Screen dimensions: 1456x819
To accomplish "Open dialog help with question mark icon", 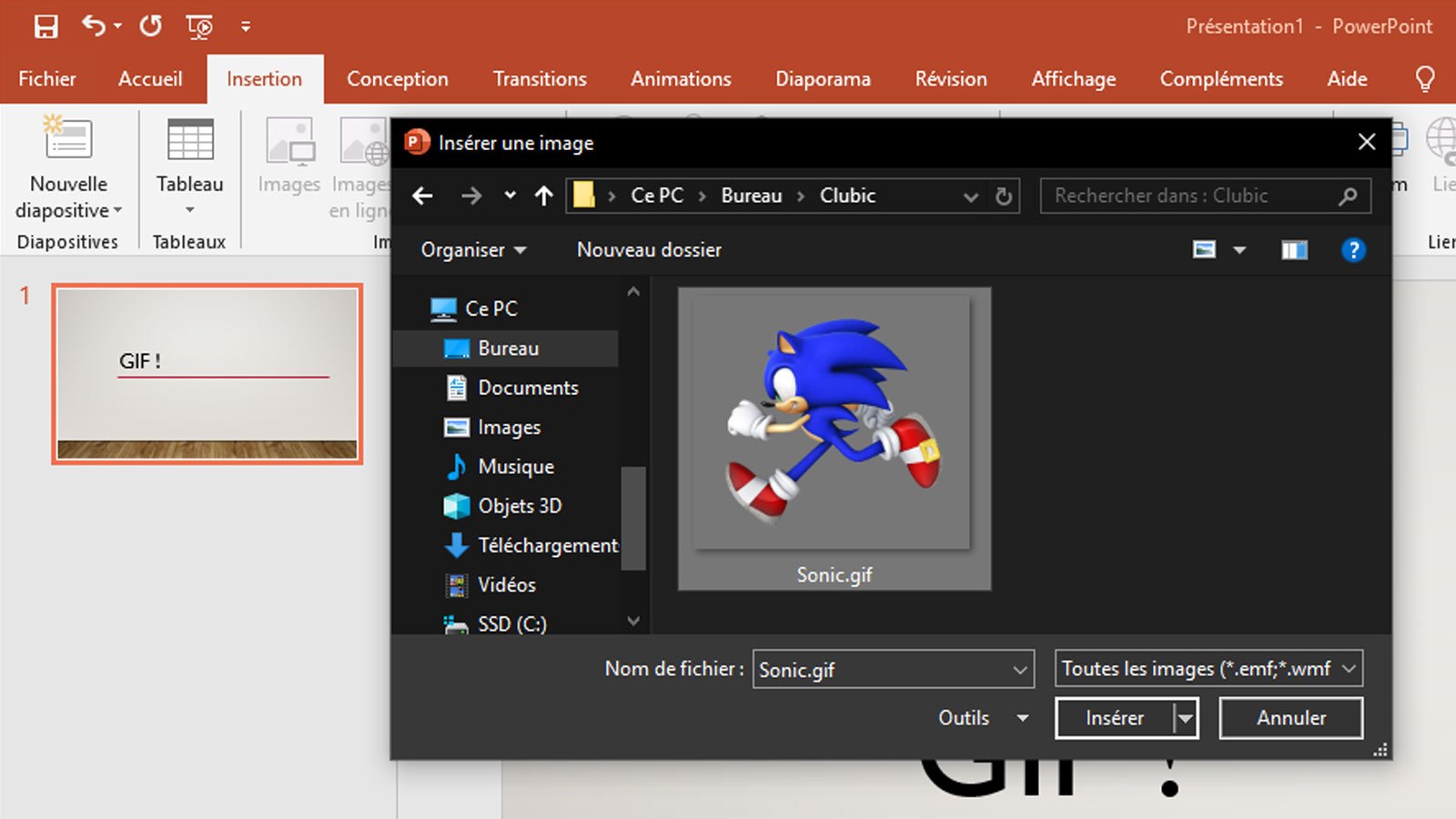I will 1353,249.
